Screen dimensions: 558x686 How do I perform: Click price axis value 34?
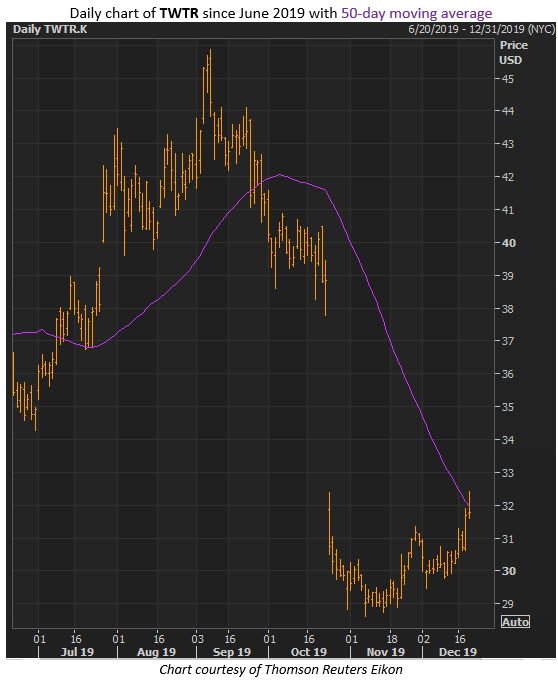pos(508,440)
